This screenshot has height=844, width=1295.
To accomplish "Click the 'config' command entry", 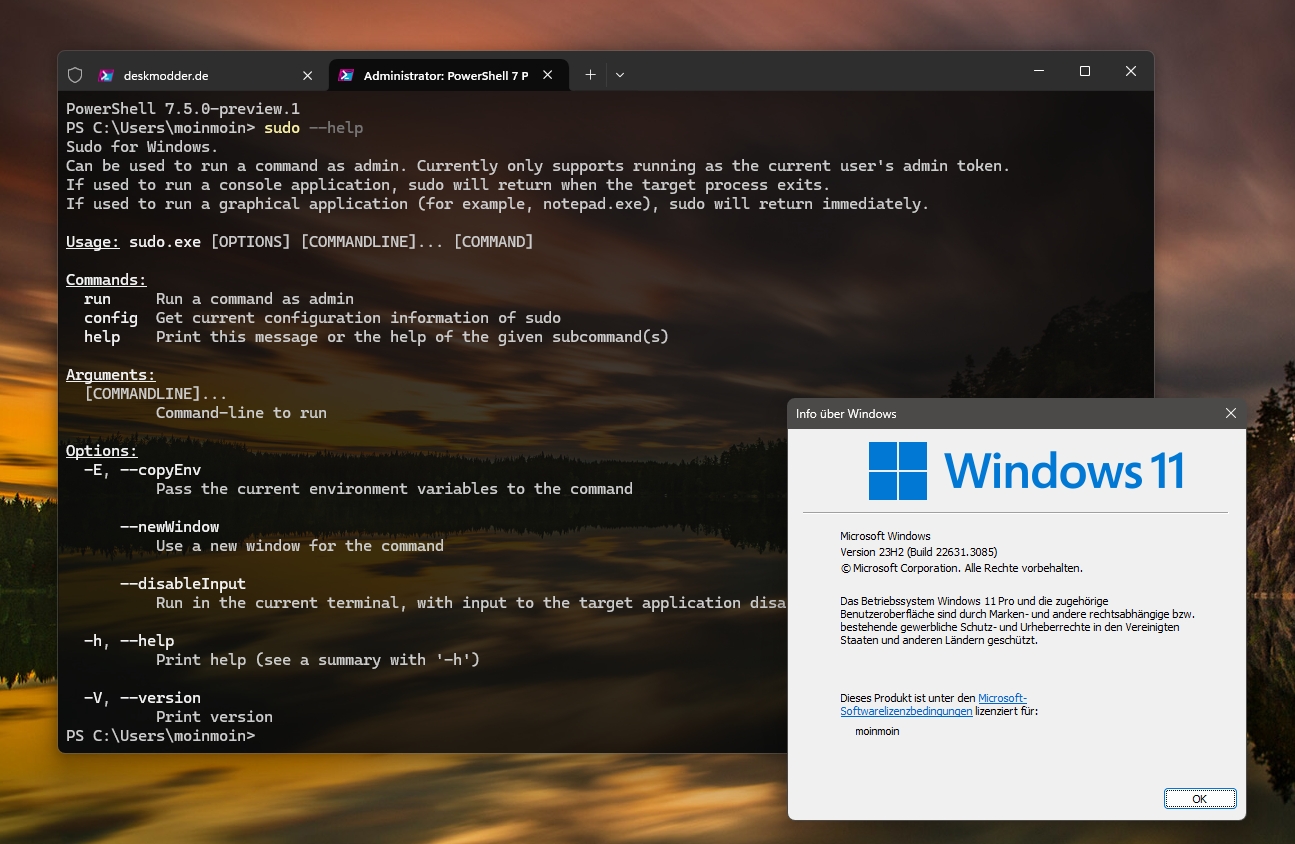I will (x=111, y=318).
